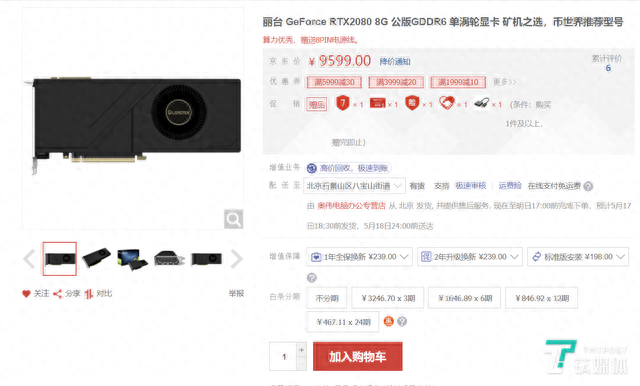Click the 加入购物车 add to cart button
This screenshot has height=386, width=640.
358,357
